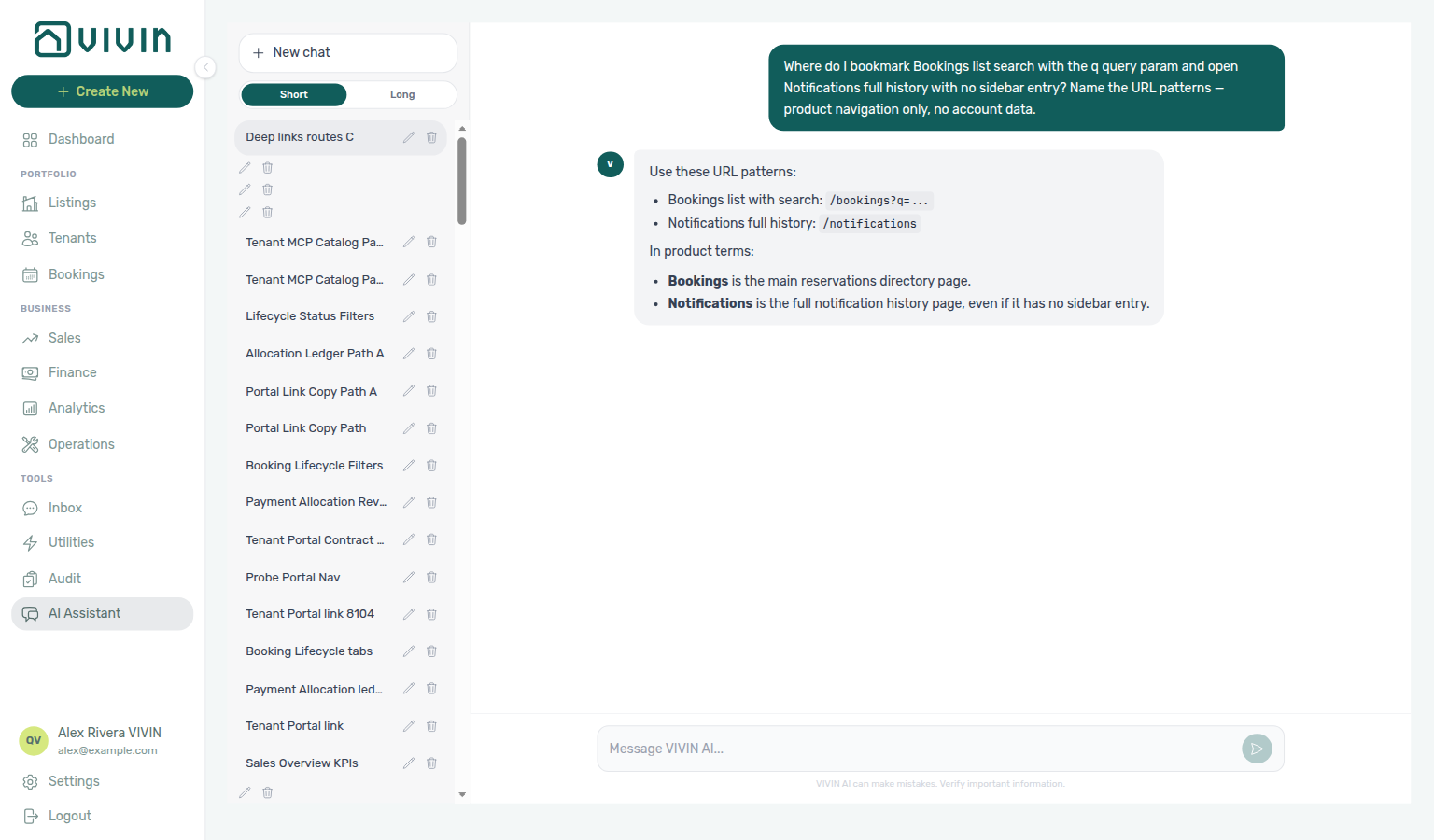Delete the Payment Allocation Rev chat
This screenshot has width=1434, height=840.
[431, 502]
